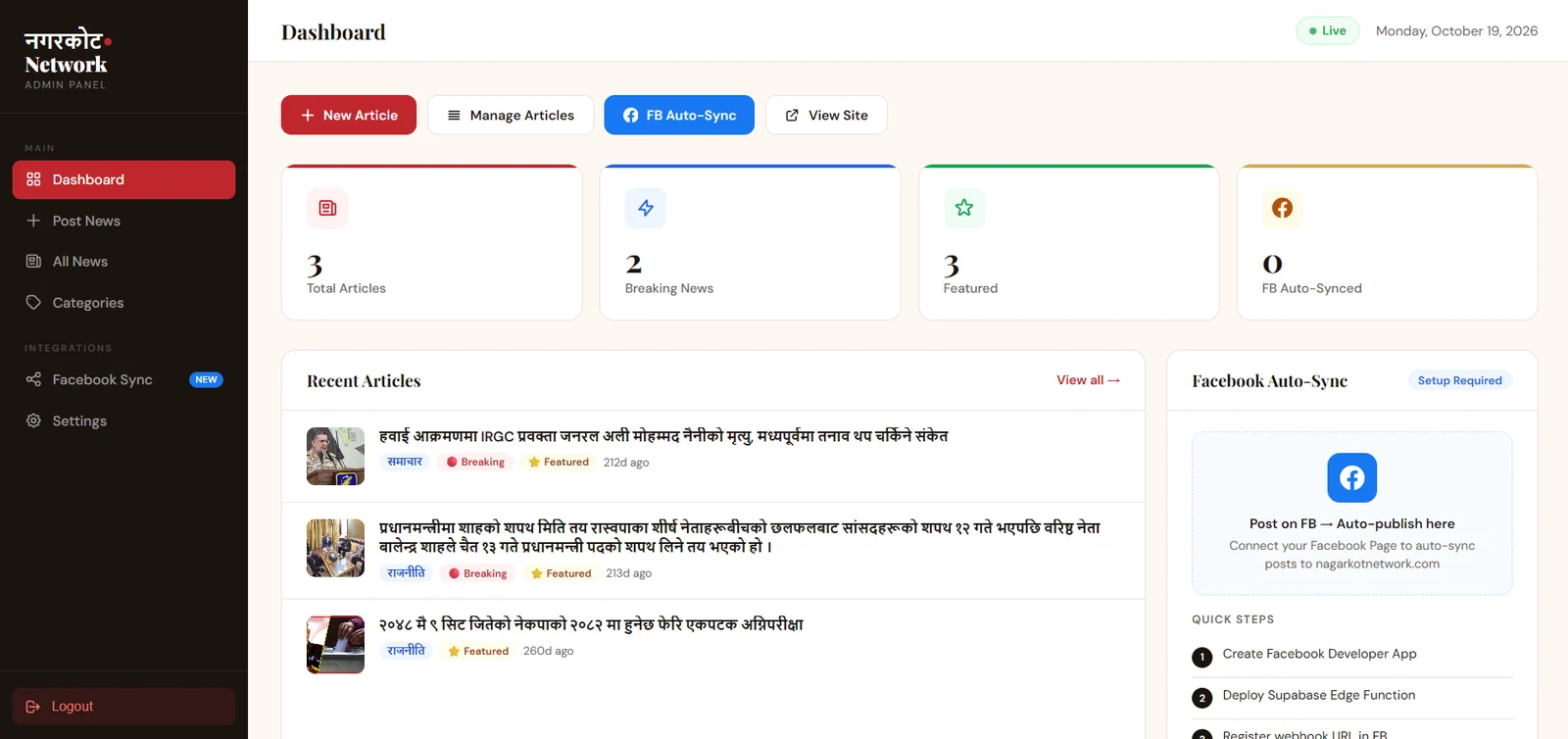Screen dimensions: 1568x739
Task: Click the समाचार category tag
Action: (x=405, y=462)
